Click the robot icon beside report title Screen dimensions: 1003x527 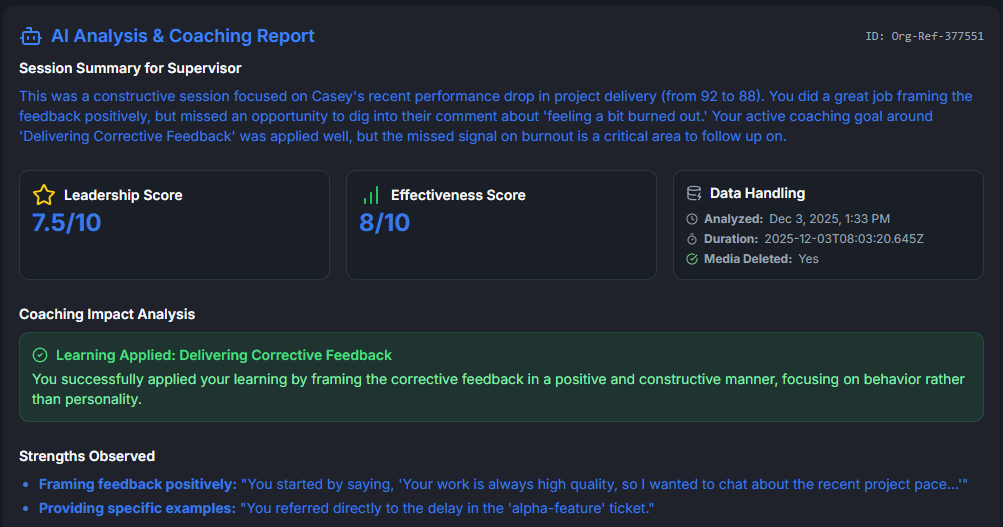(x=30, y=36)
